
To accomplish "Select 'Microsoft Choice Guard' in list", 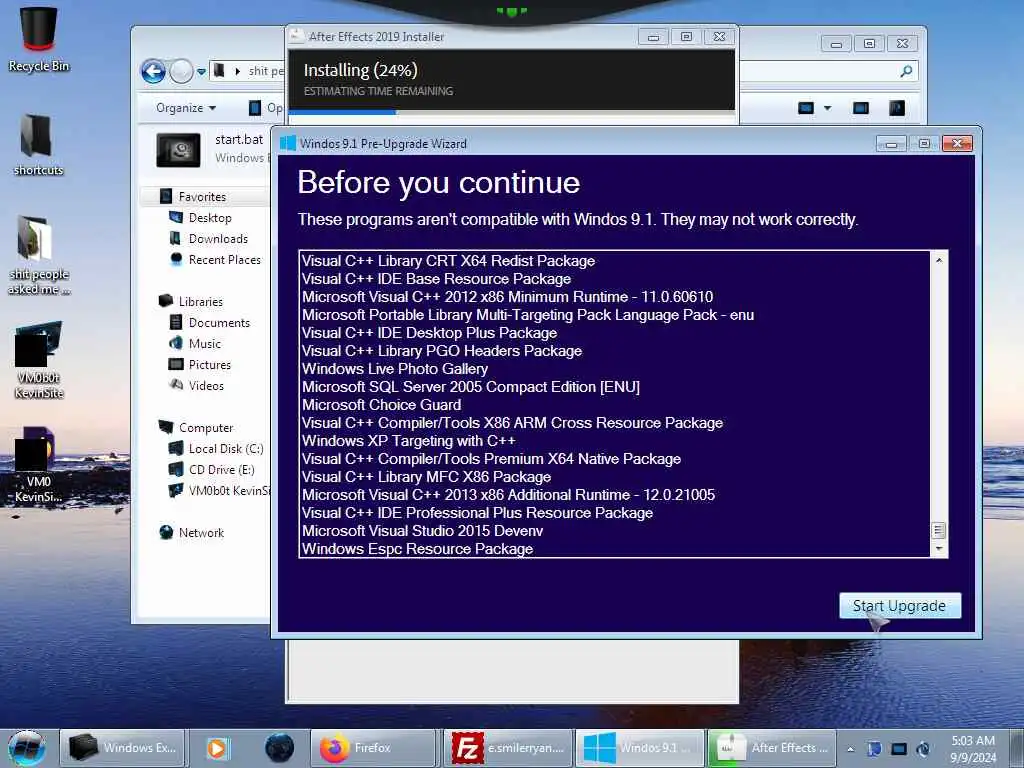I will [x=381, y=405].
